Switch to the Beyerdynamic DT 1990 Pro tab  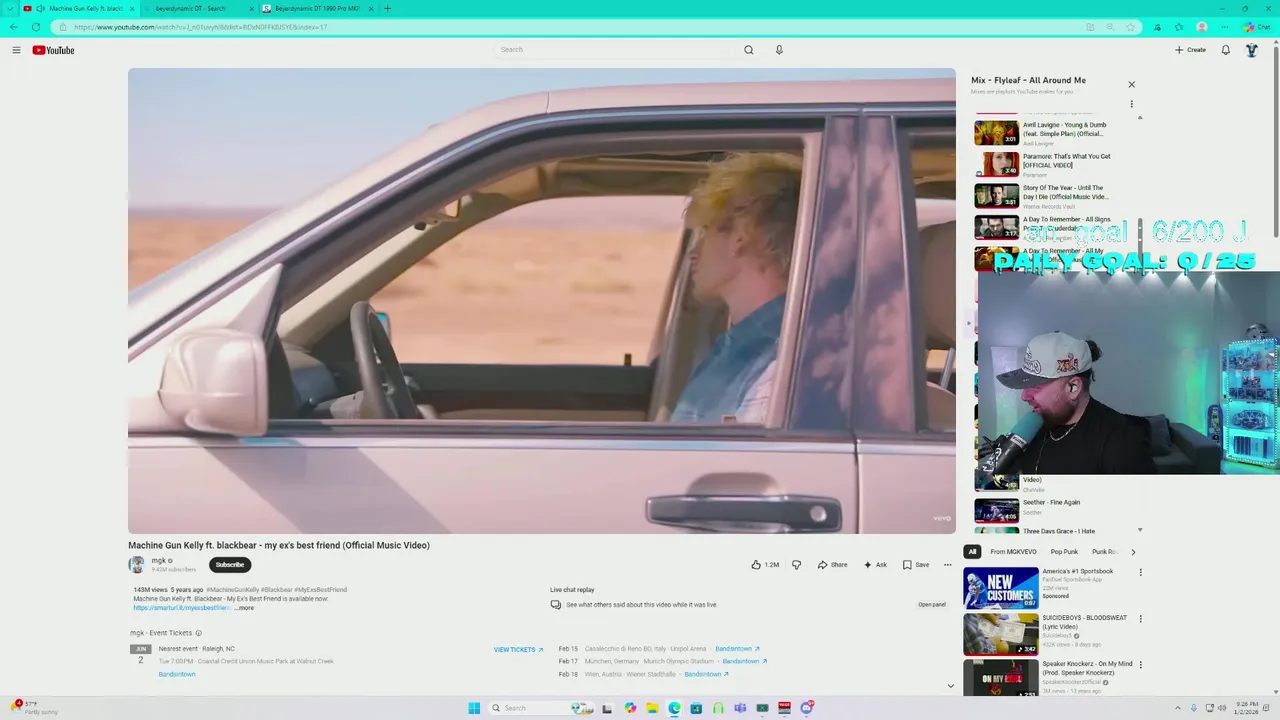[x=317, y=8]
